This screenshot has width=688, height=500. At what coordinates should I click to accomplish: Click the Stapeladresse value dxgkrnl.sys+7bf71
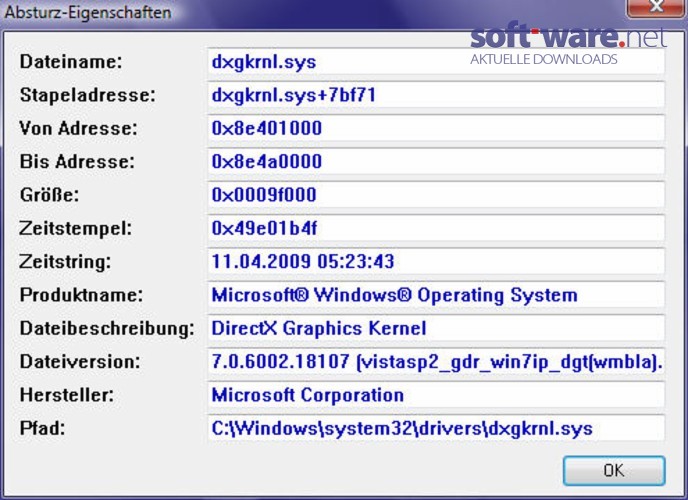pos(436,95)
